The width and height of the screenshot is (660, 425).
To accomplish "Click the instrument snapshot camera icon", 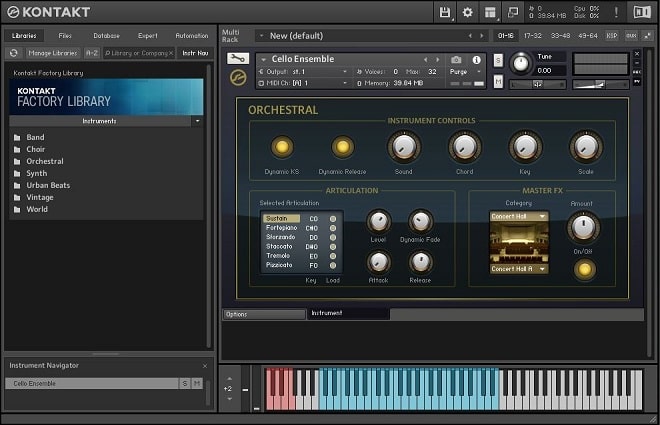I will click(x=456, y=60).
